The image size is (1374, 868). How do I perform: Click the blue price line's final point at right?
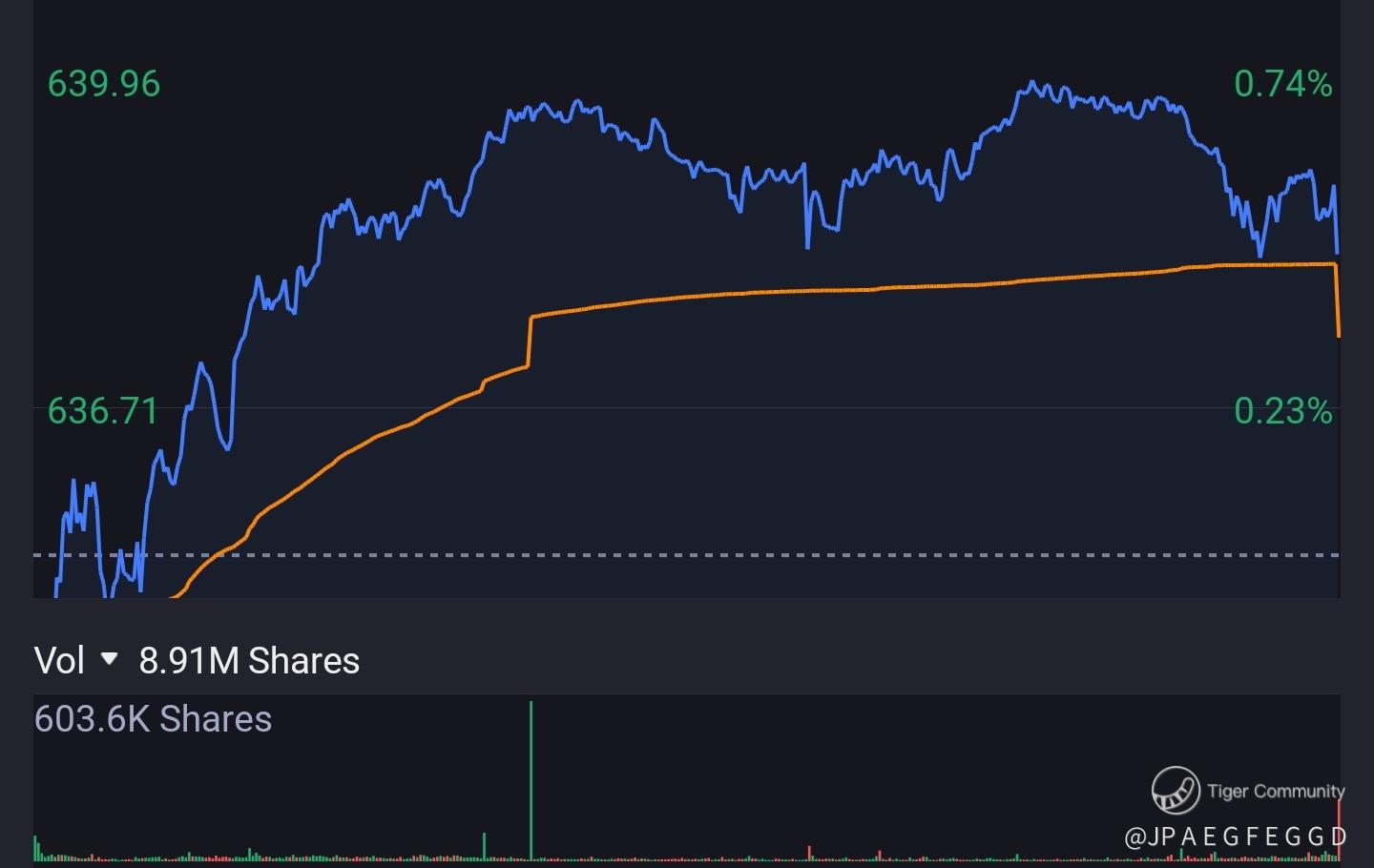1338,252
